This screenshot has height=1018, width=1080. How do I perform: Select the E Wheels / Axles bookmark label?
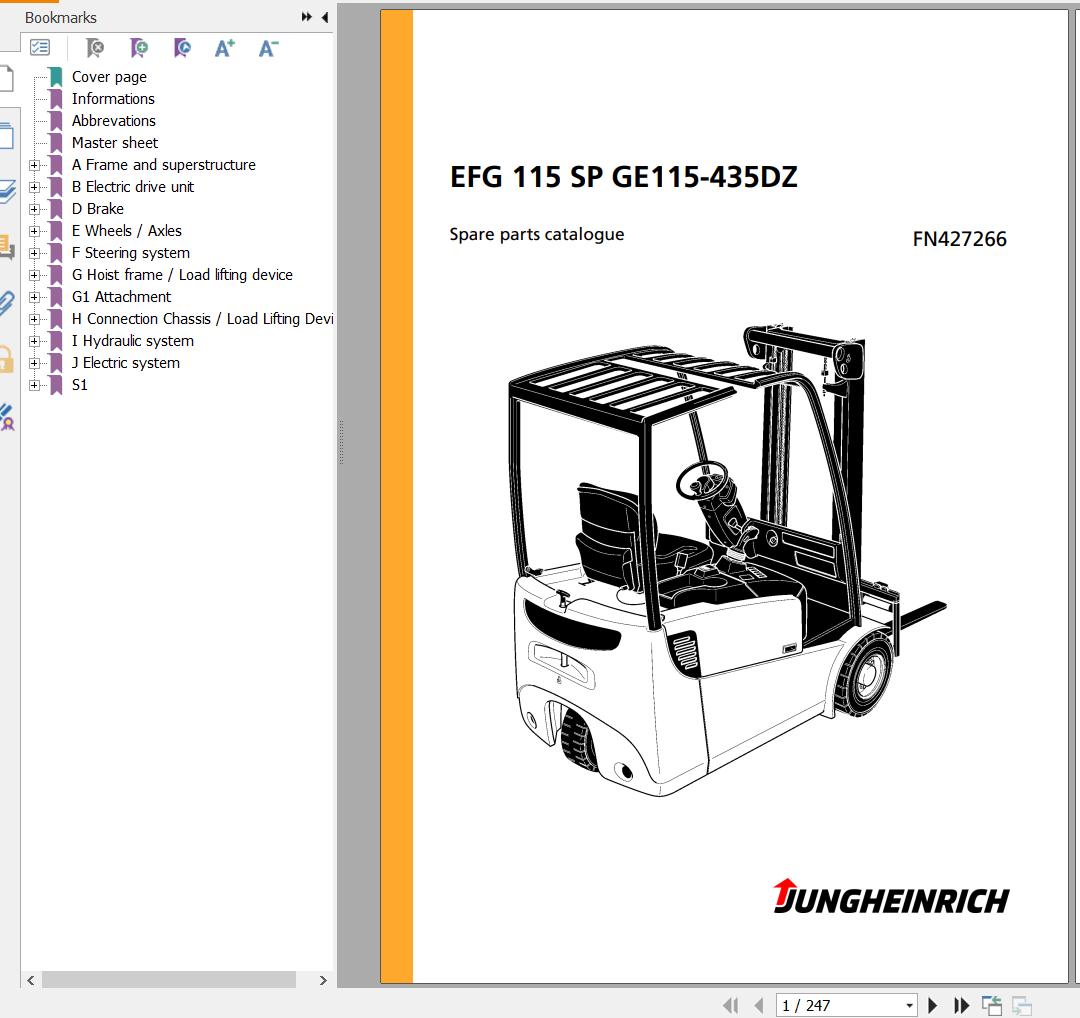click(127, 231)
